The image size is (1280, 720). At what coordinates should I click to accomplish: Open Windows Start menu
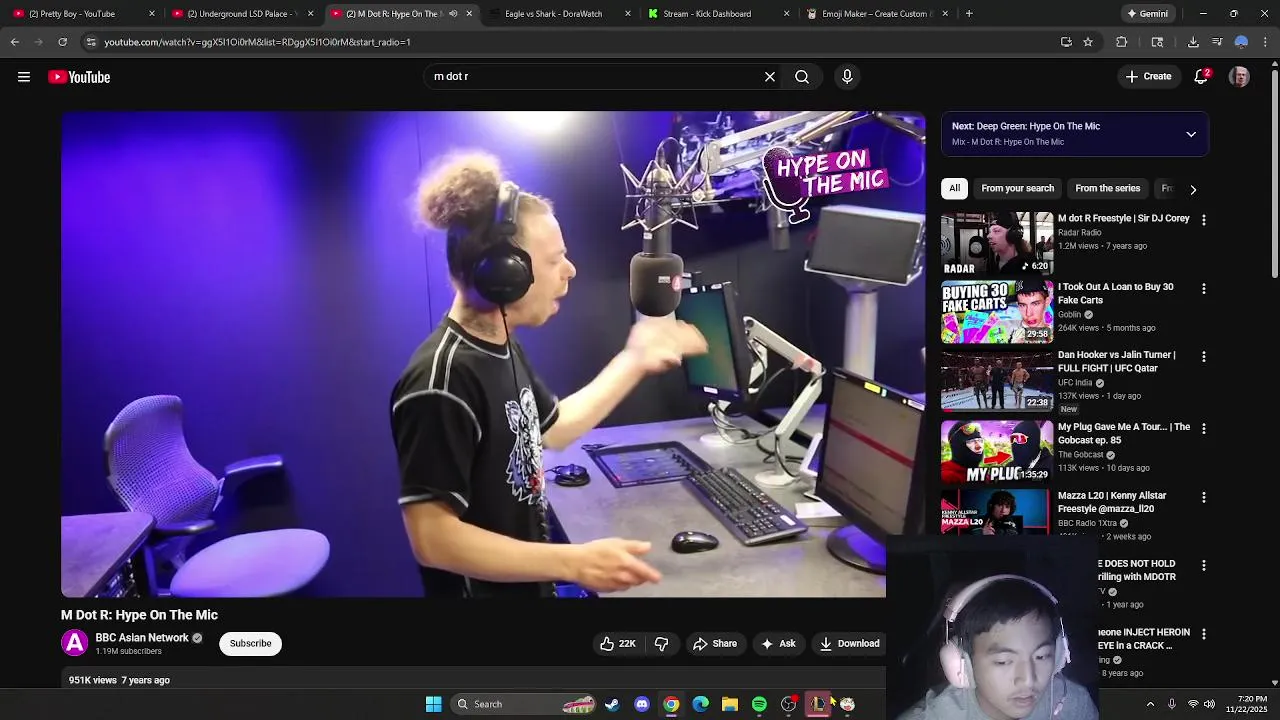click(x=433, y=704)
